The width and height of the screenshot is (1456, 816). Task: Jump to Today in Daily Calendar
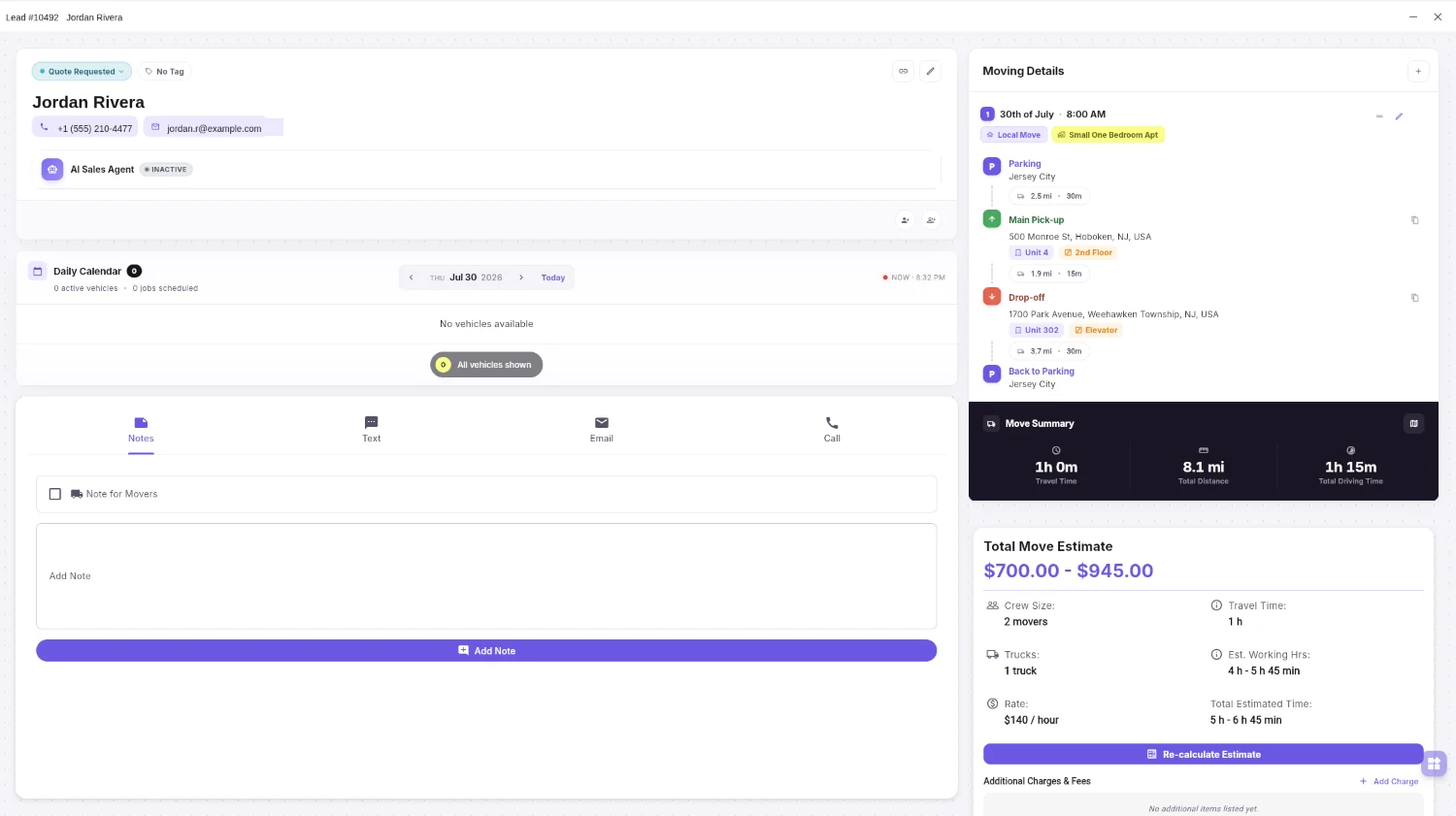pyautogui.click(x=553, y=277)
